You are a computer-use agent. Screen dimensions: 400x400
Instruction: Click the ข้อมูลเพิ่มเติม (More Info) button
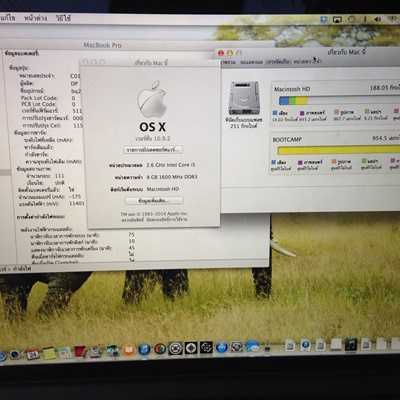pos(154,200)
